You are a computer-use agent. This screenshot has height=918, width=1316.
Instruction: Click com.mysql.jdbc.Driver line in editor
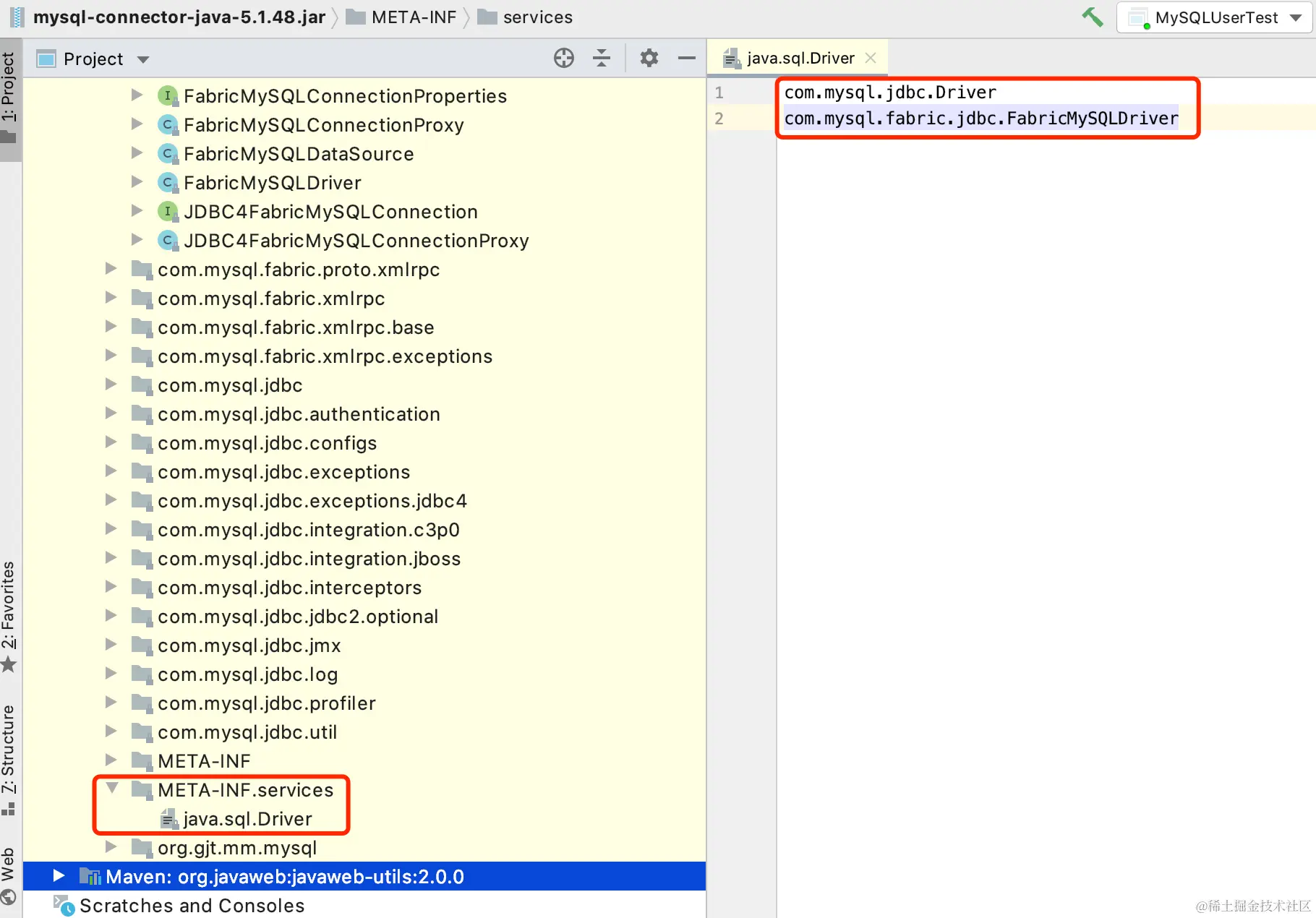[x=890, y=93]
